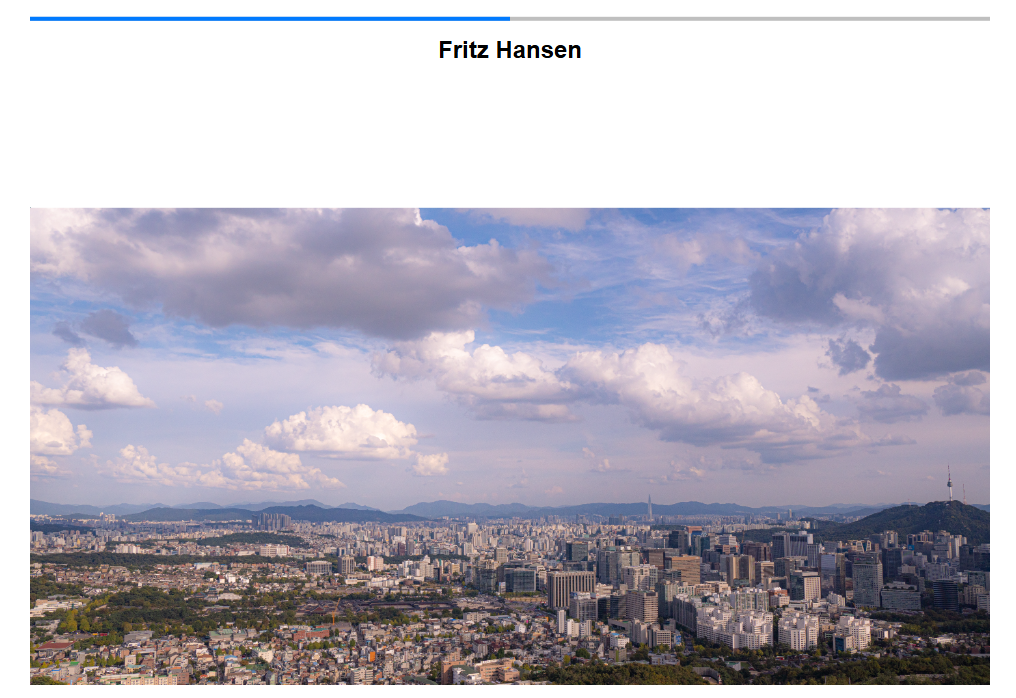Click the wide brown office building in the city
Viewport: 1016px width, 698px height.
coord(571,588)
